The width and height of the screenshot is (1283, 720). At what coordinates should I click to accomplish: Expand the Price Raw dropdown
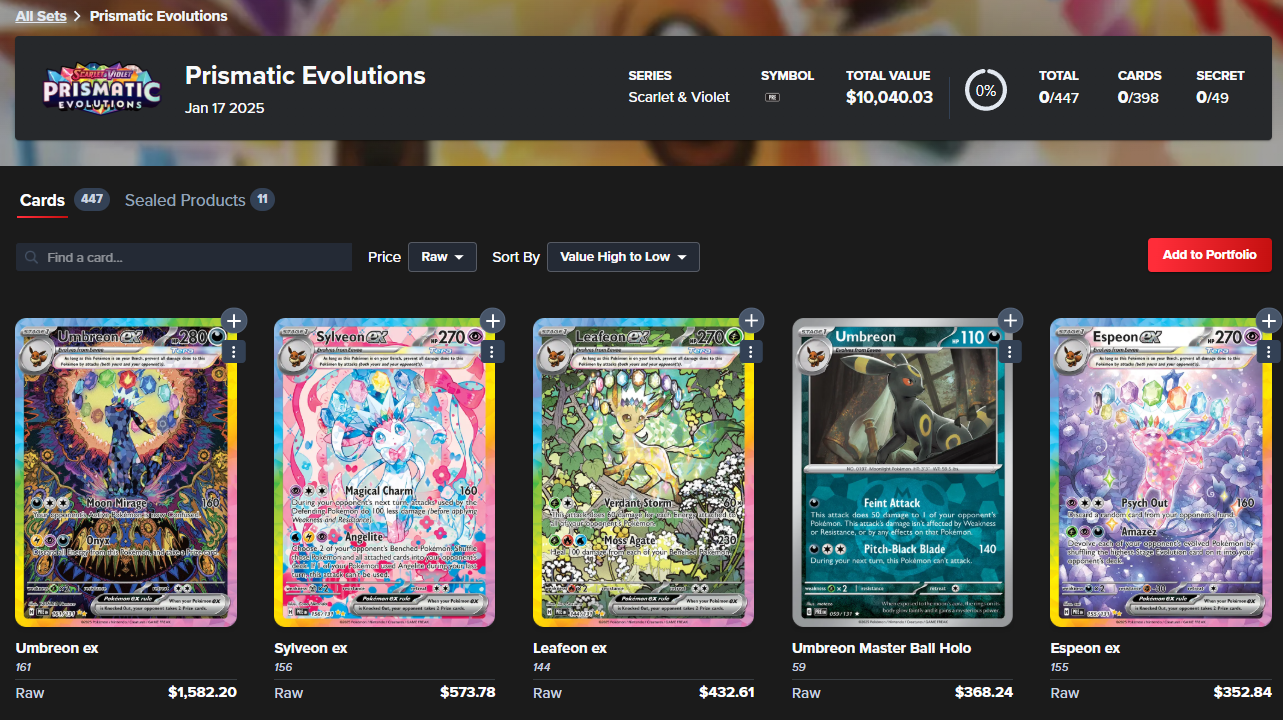pos(442,257)
